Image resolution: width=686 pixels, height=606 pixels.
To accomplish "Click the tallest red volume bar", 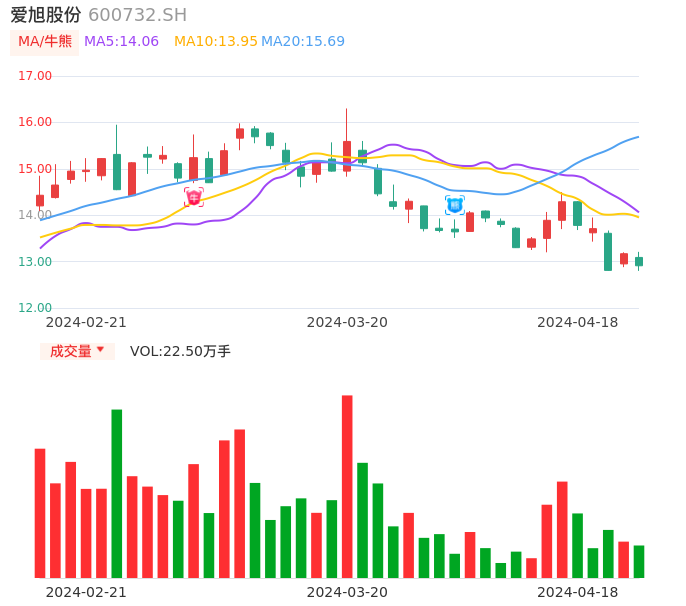I will click(347, 486).
